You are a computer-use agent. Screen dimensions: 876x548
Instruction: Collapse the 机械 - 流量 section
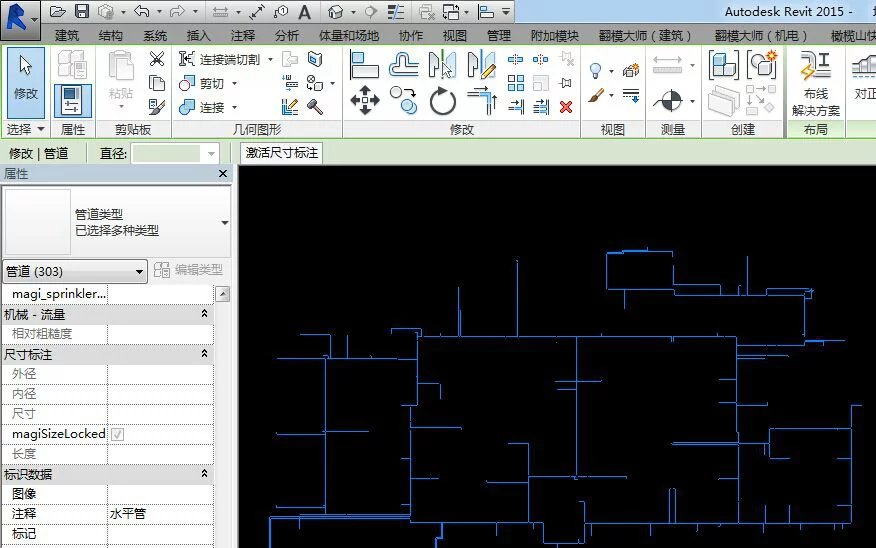pos(204,314)
